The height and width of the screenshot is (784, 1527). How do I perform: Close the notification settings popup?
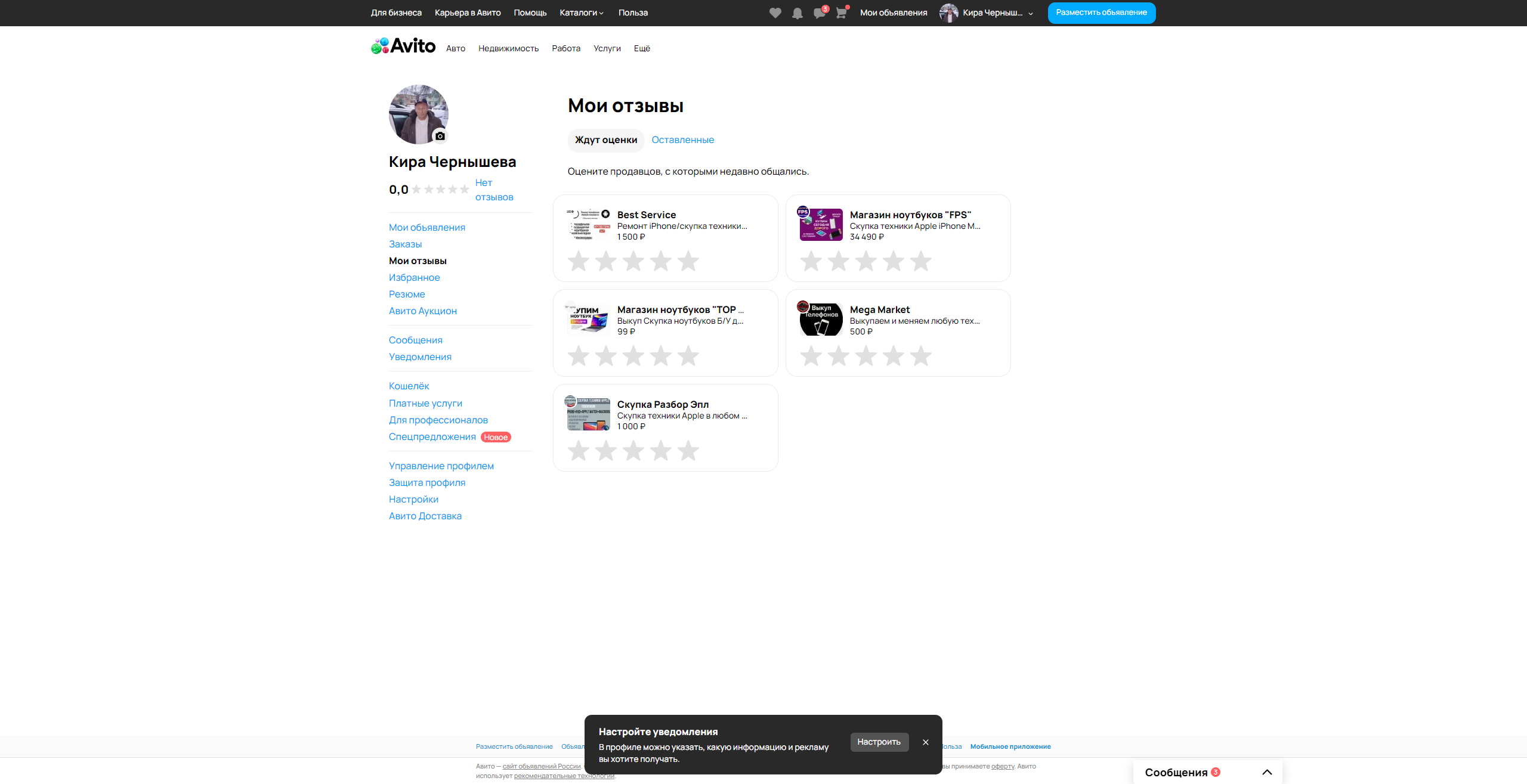tap(926, 742)
